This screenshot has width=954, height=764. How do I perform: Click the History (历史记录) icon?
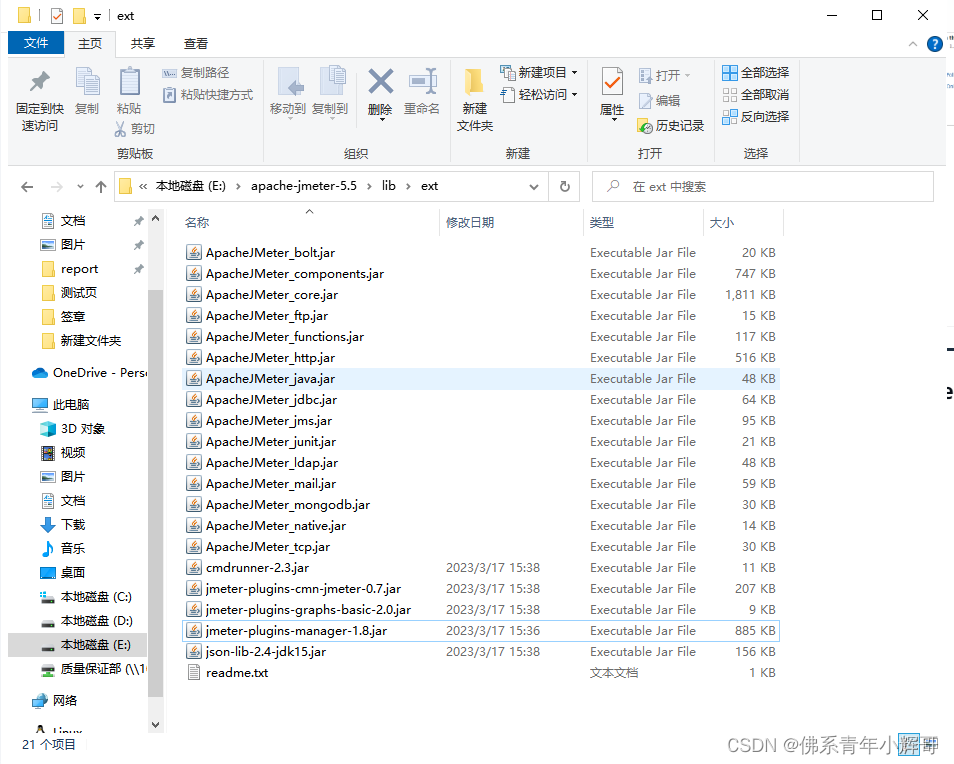pyautogui.click(x=645, y=126)
